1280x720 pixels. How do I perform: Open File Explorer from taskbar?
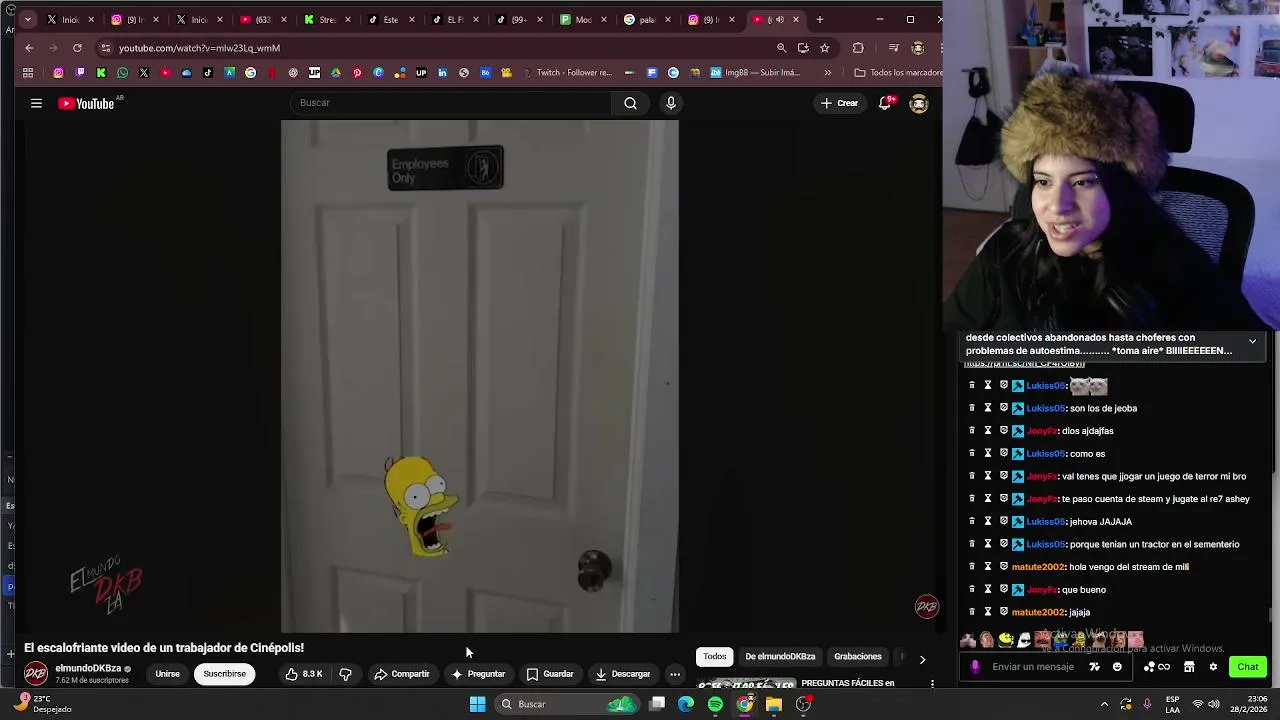(x=774, y=704)
